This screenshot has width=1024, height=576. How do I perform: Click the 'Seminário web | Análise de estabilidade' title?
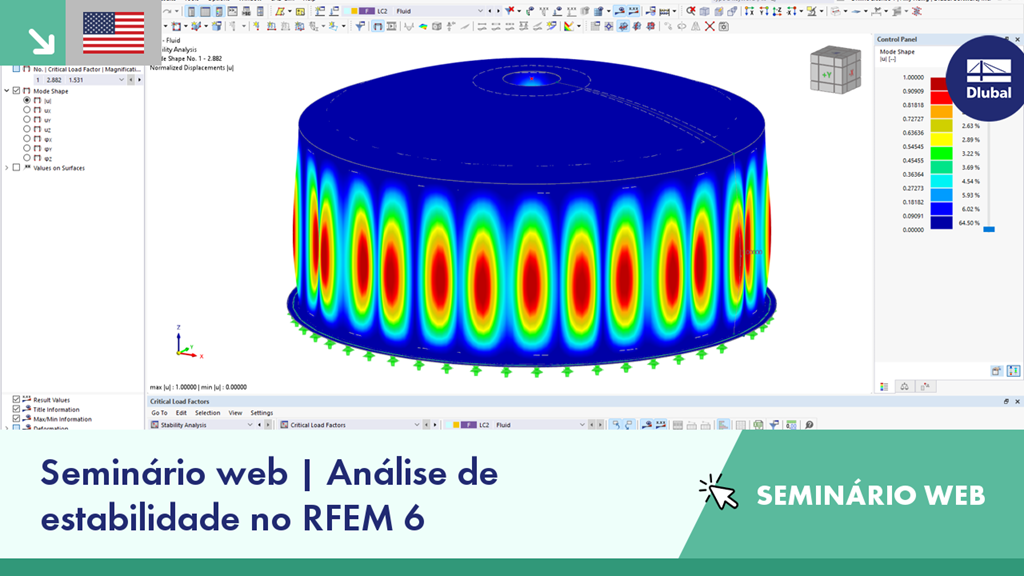pos(269,495)
